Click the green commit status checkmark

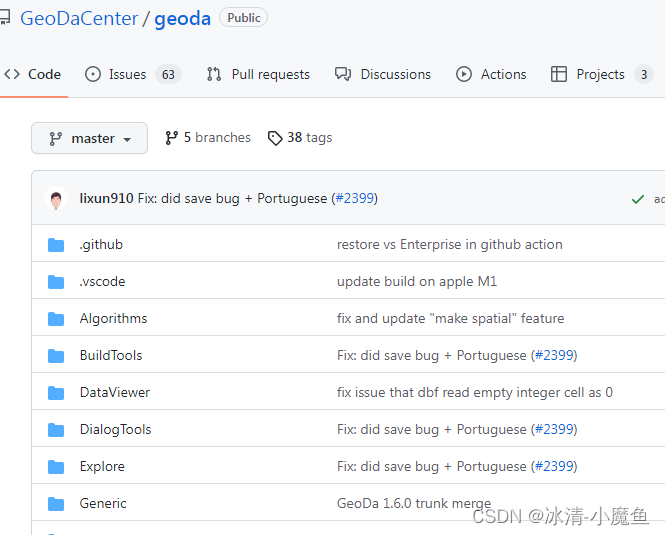point(637,199)
